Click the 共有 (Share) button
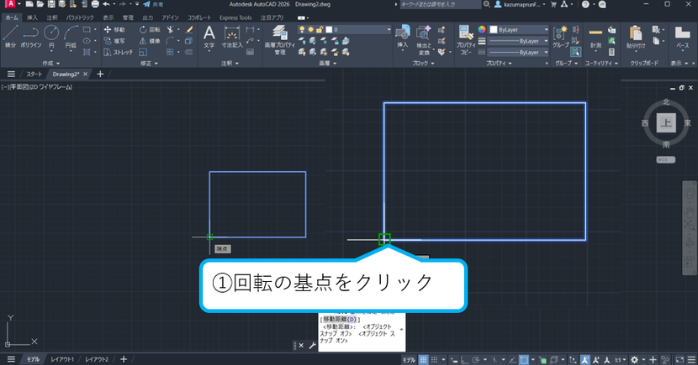 (153, 4)
